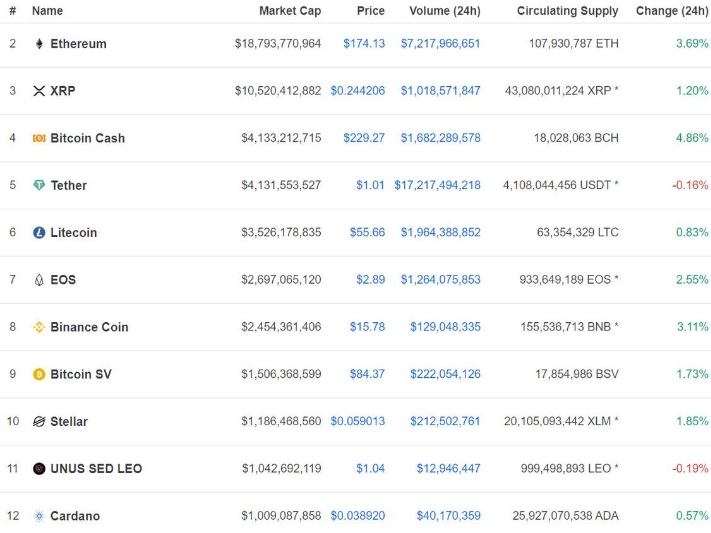Click the Bitcoin SV gold icon
This screenshot has width=711, height=533.
(x=39, y=374)
